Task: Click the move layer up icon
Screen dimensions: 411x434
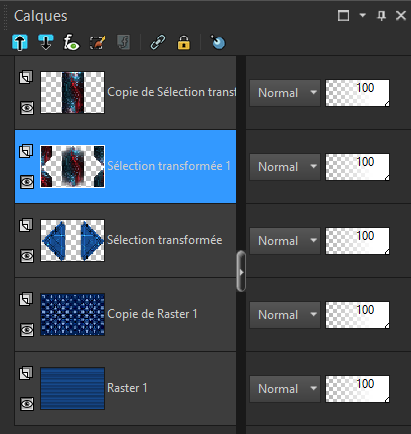Action: (20, 43)
